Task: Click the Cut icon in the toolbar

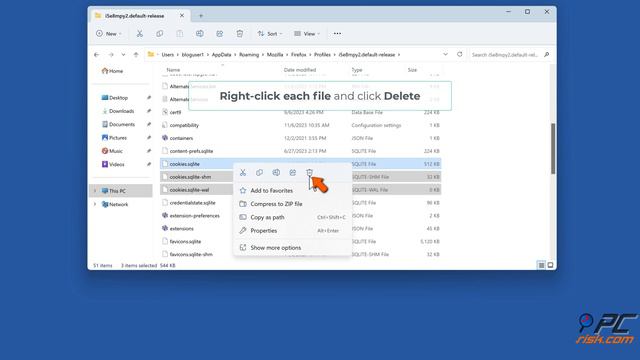Action: pyautogui.click(x=140, y=34)
